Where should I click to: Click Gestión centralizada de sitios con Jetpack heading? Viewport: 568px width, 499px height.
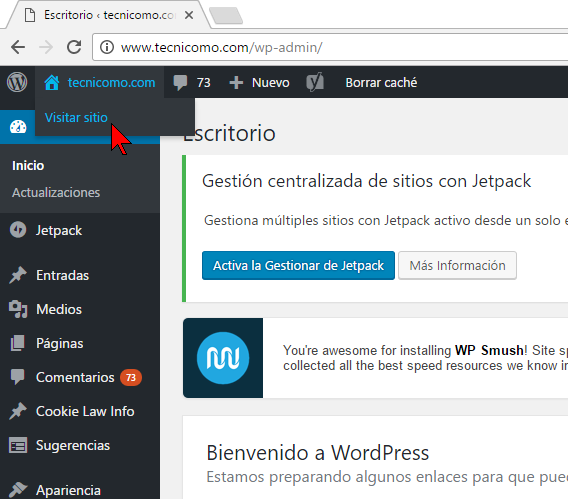[367, 181]
